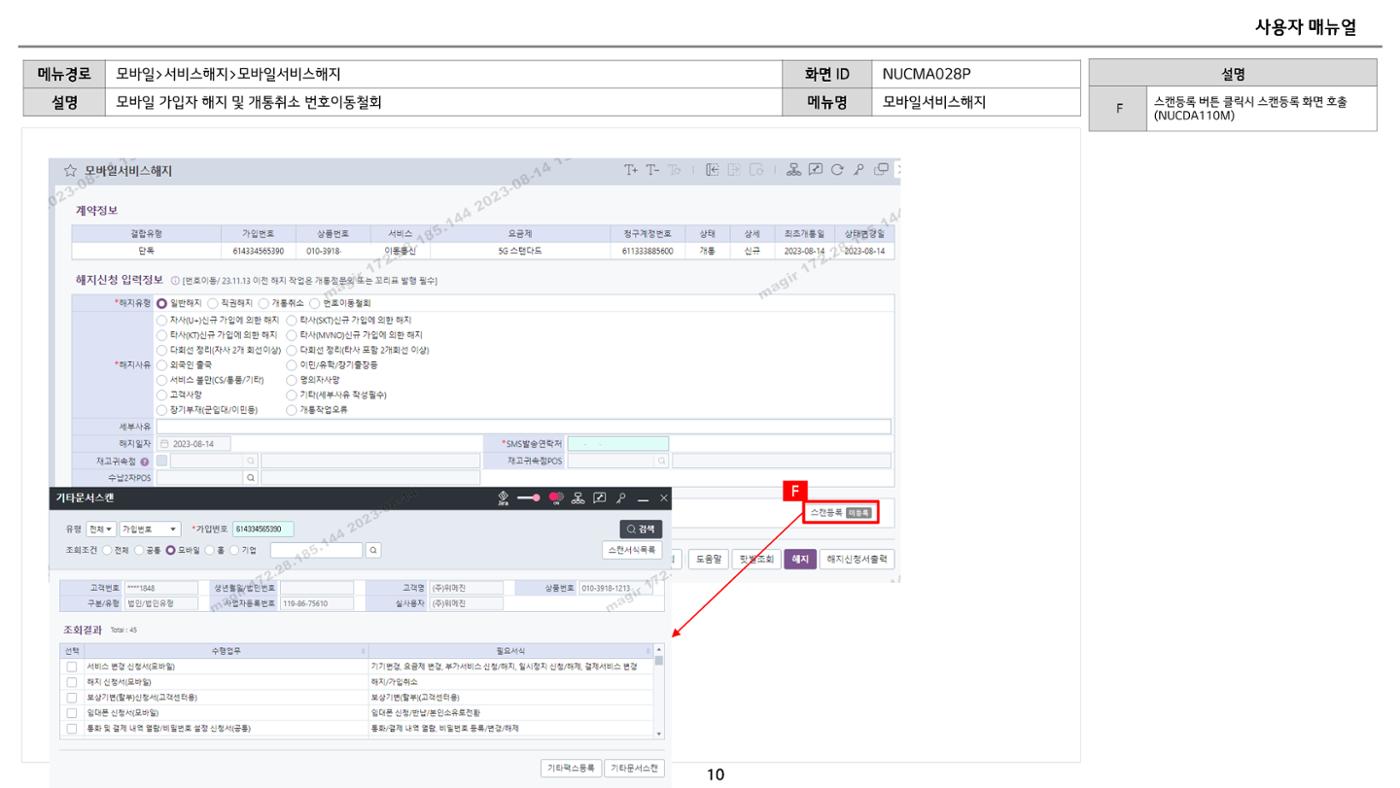
Task: Click the magnifier icon beside 조회조건 search box
Action: 372,549
